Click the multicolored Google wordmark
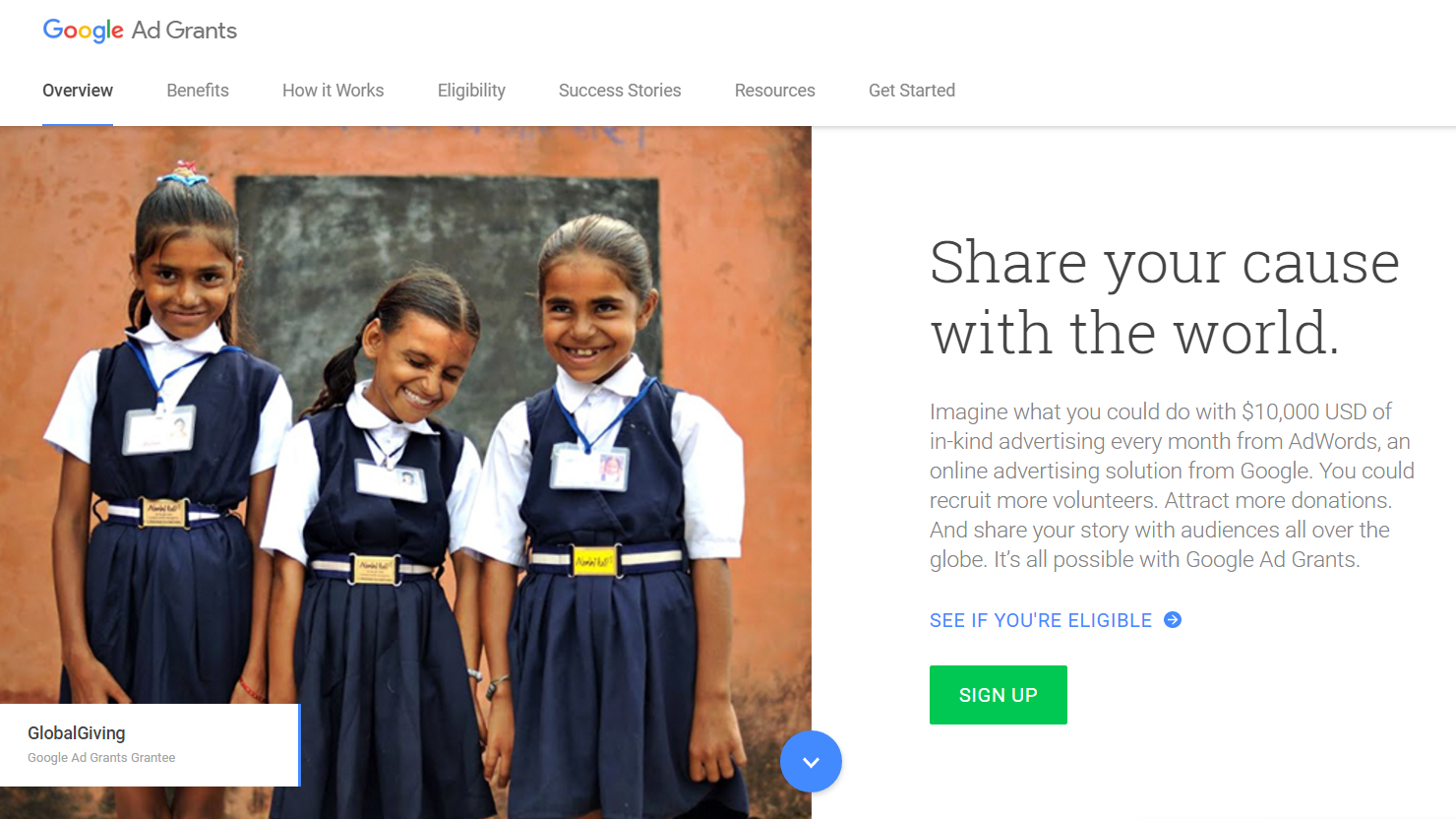The image size is (1456, 819). click(x=84, y=31)
